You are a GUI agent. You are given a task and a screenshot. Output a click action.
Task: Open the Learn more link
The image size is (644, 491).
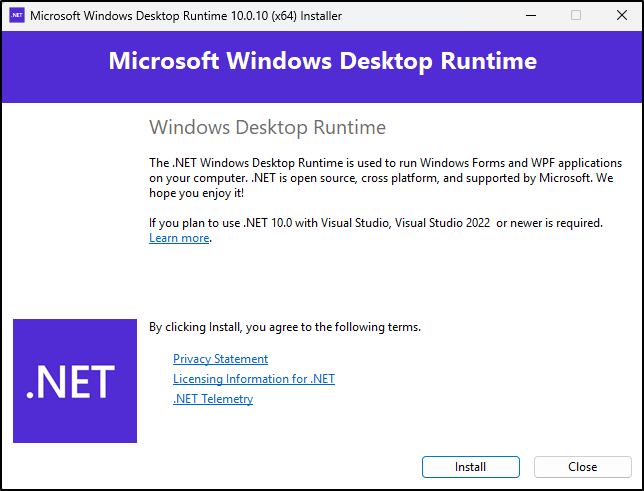coord(179,238)
